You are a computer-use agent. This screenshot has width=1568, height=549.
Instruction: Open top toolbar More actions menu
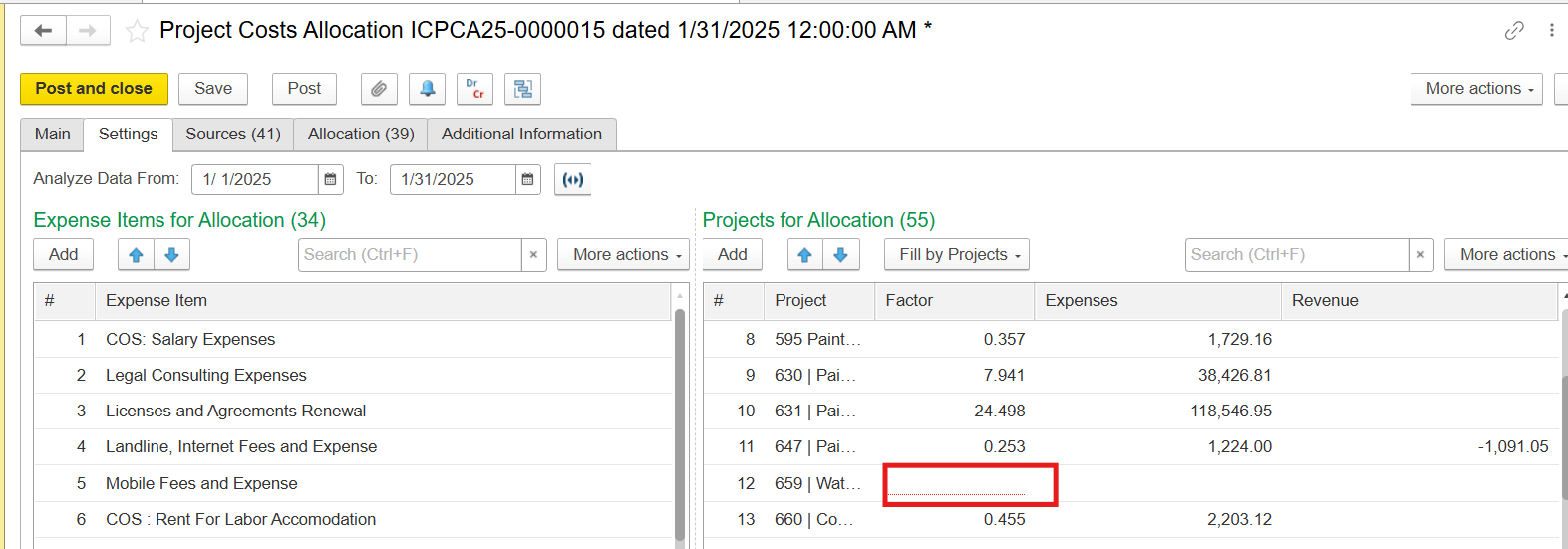(x=1476, y=89)
